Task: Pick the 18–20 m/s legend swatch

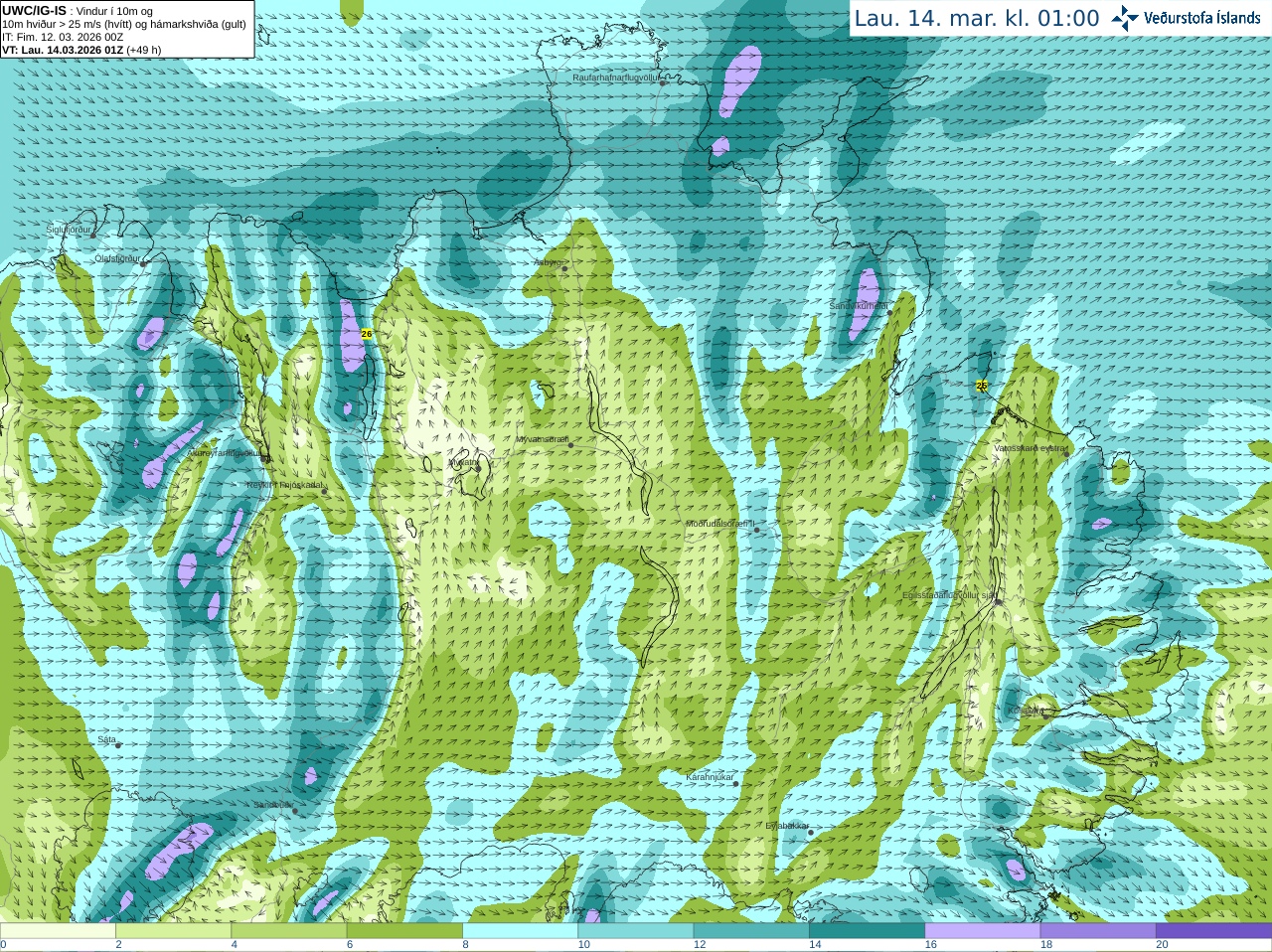Action: coord(1098,931)
